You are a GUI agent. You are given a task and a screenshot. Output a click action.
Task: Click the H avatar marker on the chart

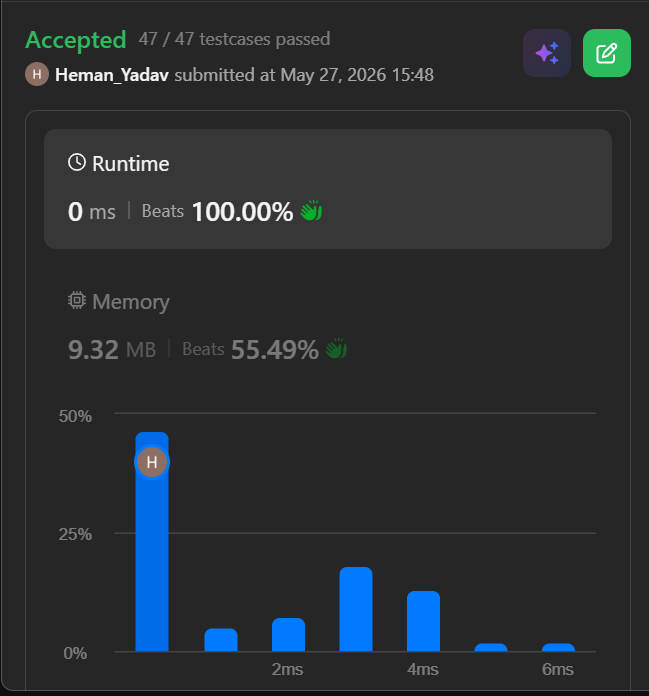pos(152,462)
